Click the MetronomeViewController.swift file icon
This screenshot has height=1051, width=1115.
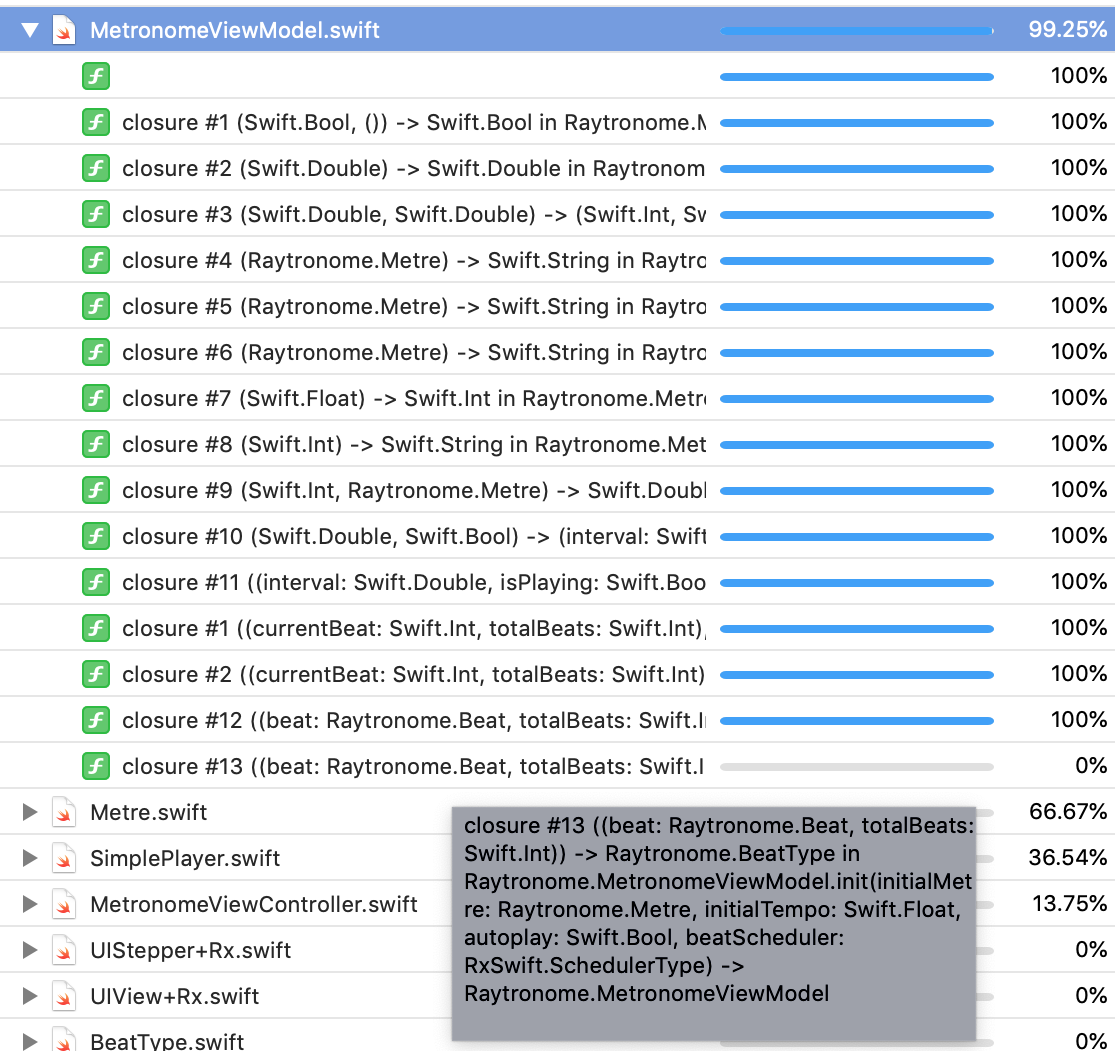pos(64,905)
